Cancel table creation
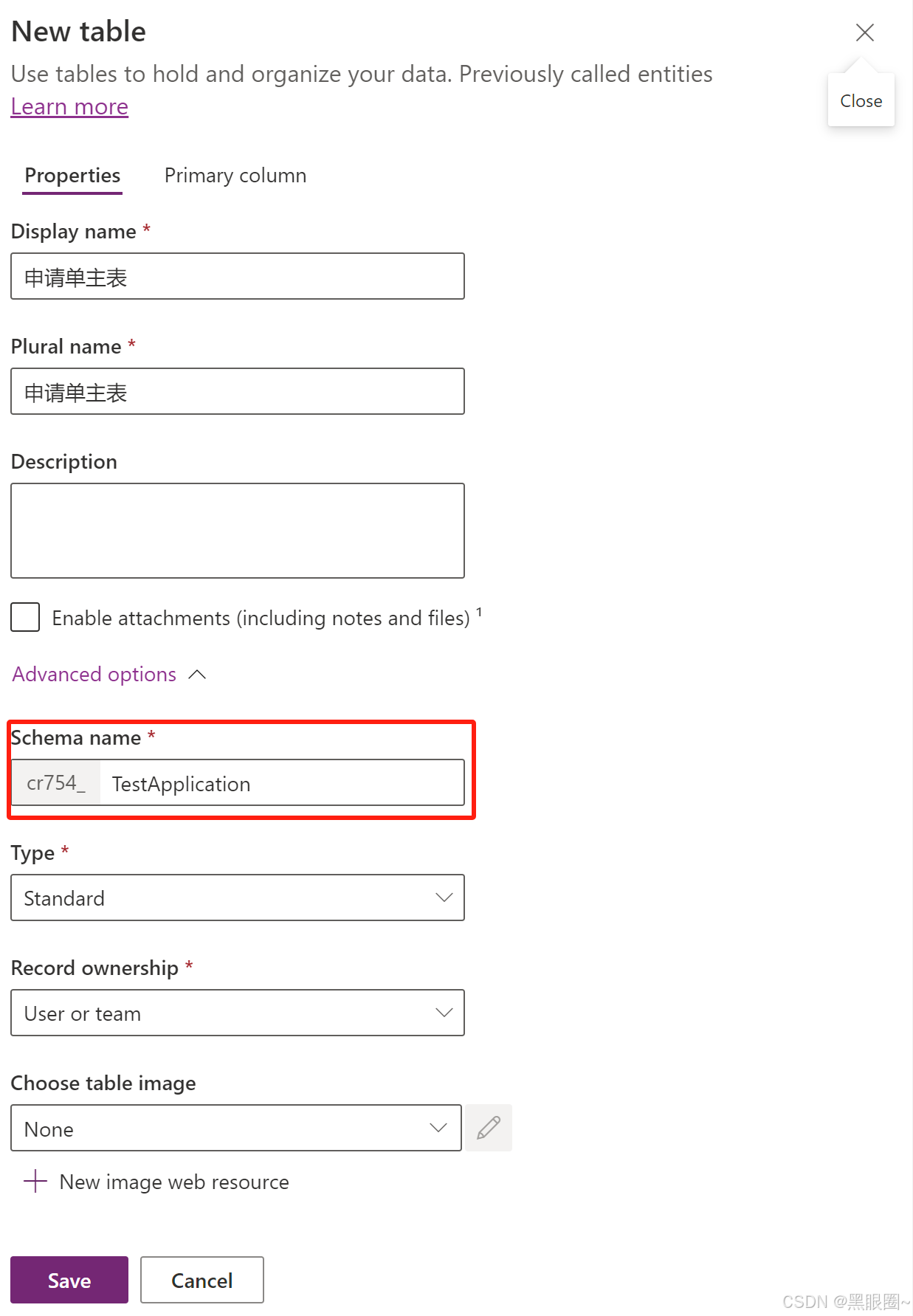The height and width of the screenshot is (1316, 913). 201,1280
